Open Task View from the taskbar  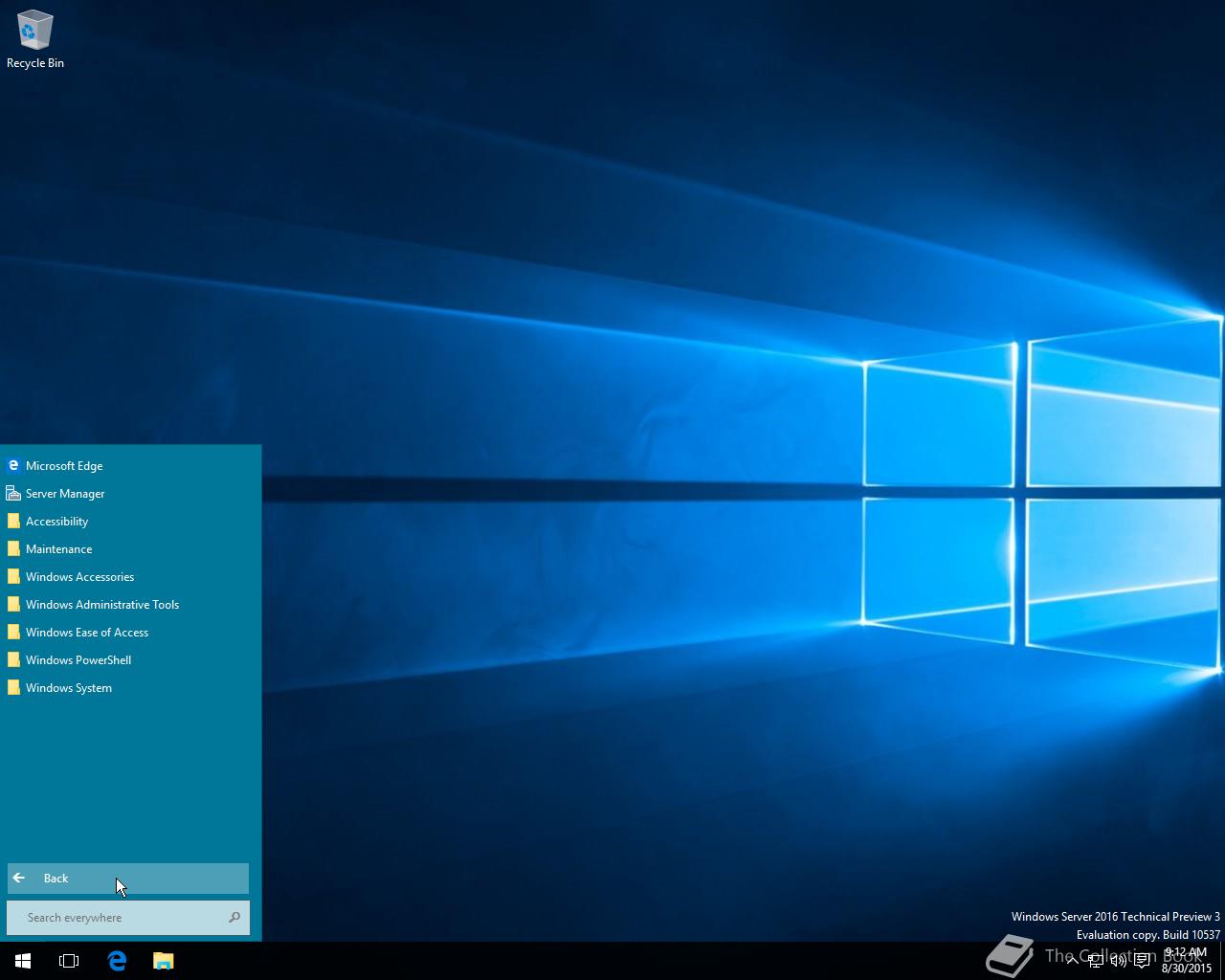[69, 961]
